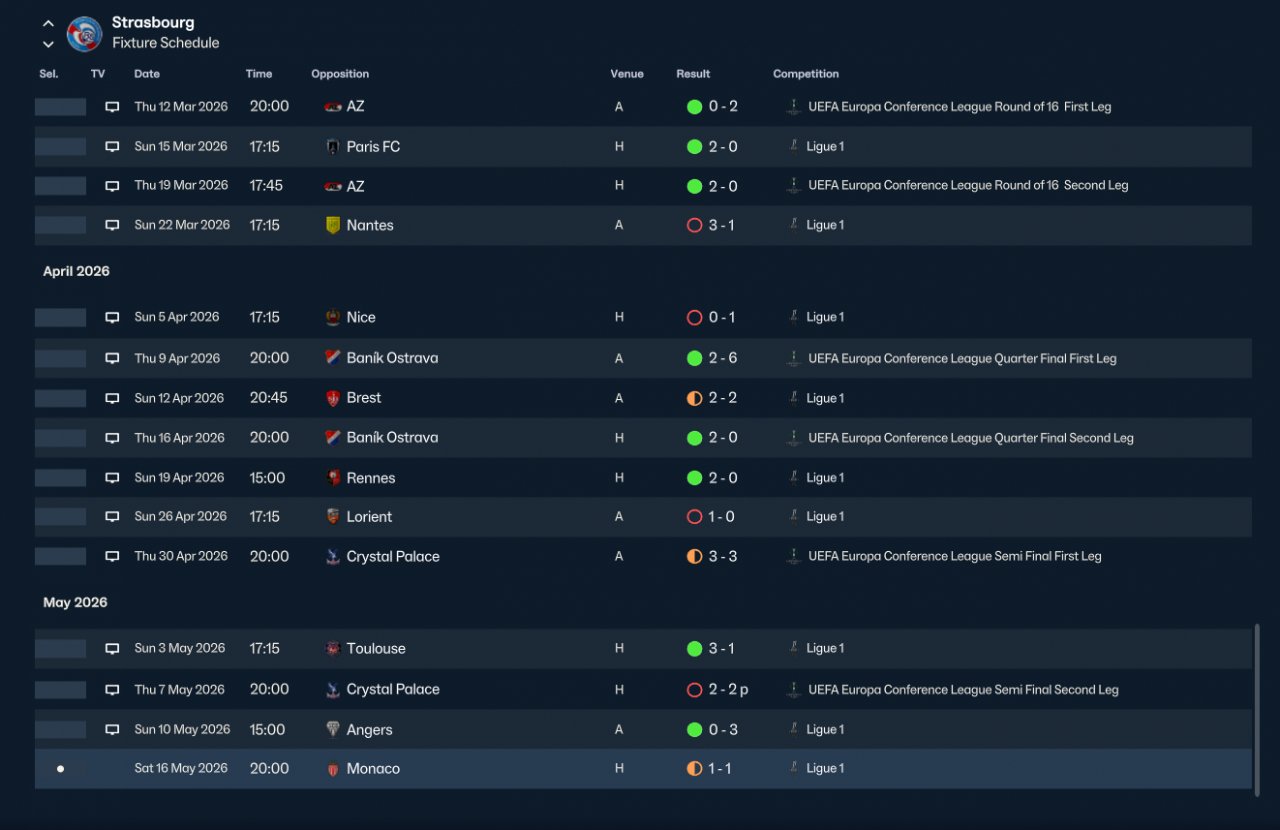Sort by the Competition column header

[806, 74]
